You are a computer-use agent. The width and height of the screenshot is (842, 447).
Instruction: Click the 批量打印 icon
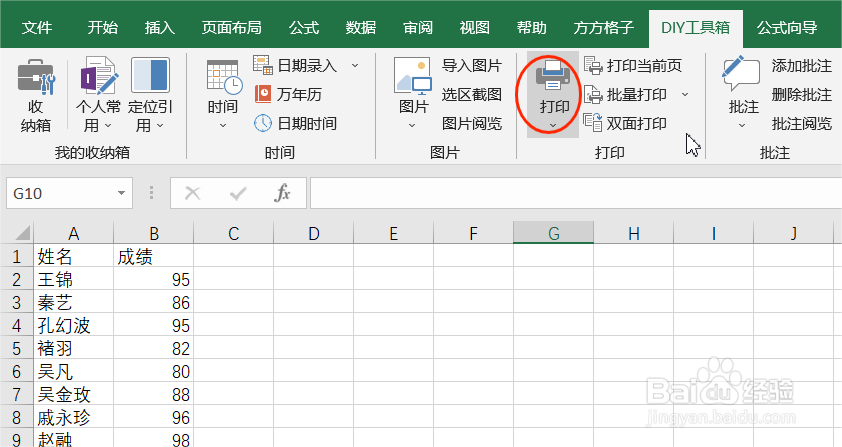(593, 95)
